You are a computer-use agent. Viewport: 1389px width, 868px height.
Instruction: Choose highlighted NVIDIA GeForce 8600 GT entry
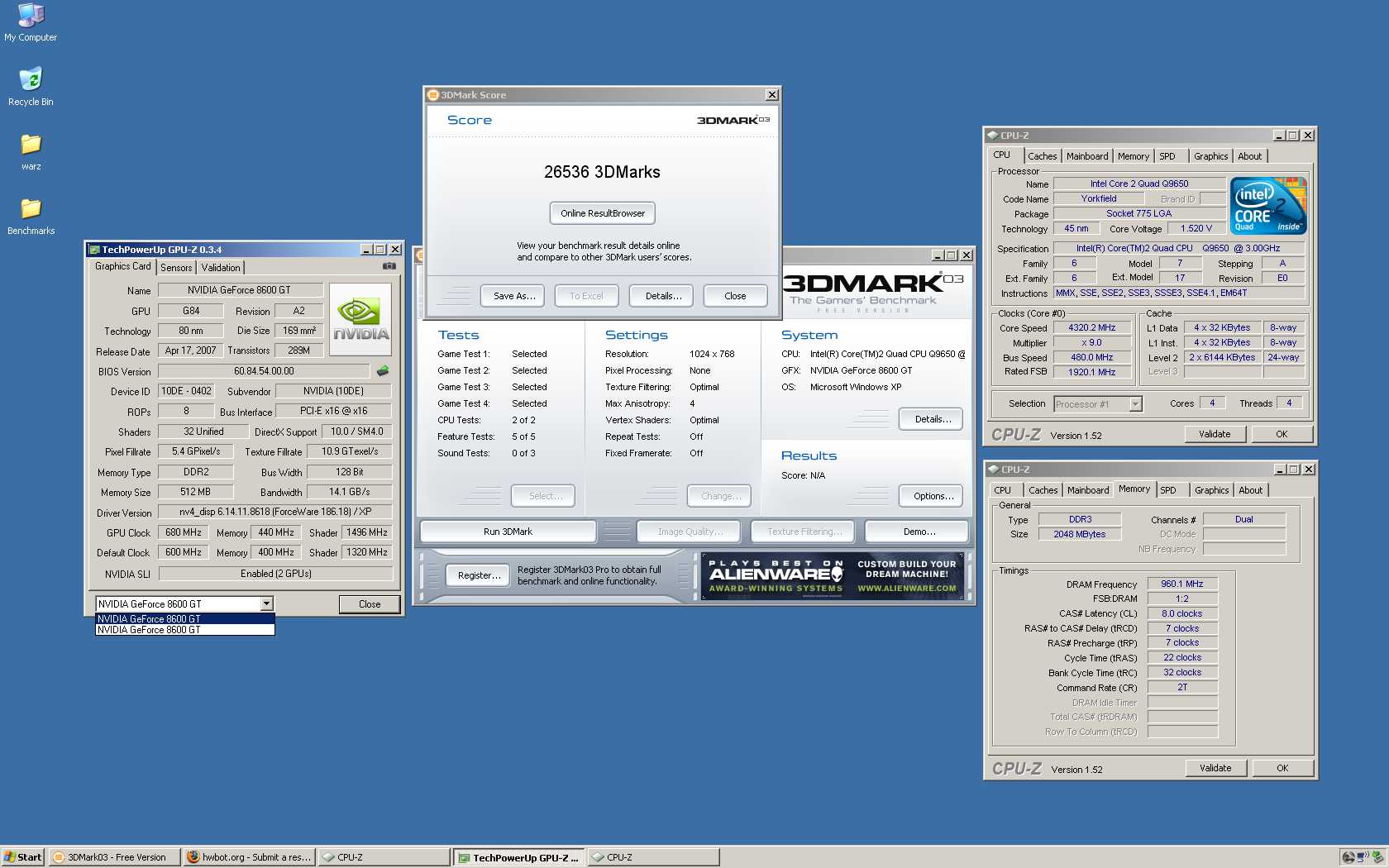pos(184,618)
